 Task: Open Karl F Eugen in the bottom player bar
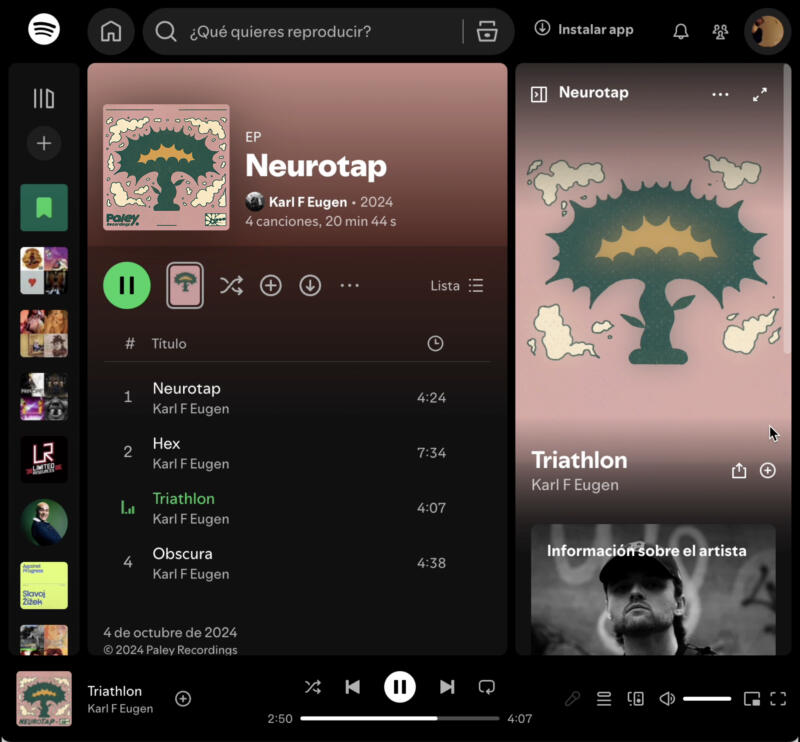click(x=120, y=708)
